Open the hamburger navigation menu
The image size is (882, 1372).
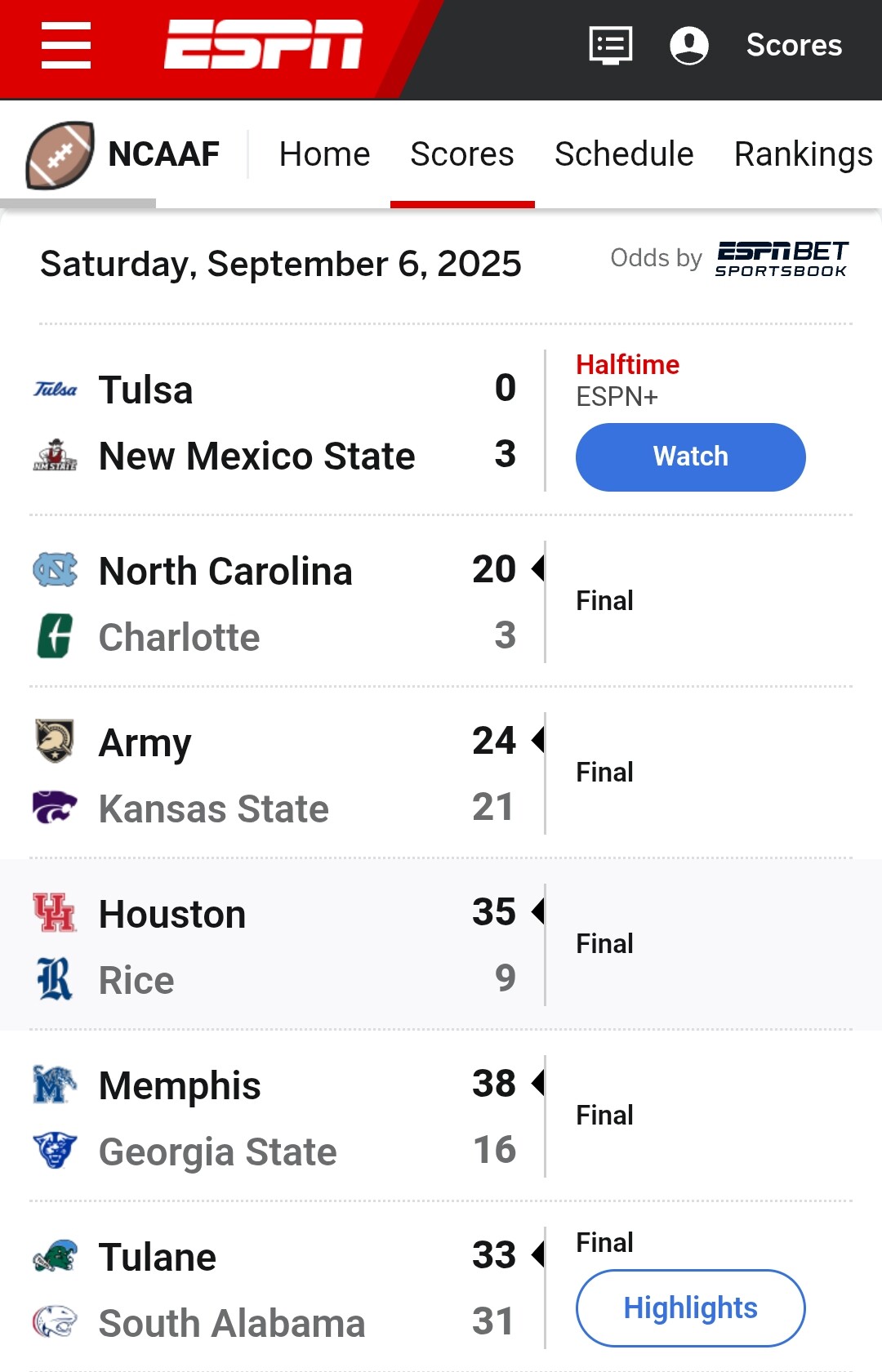(x=66, y=46)
